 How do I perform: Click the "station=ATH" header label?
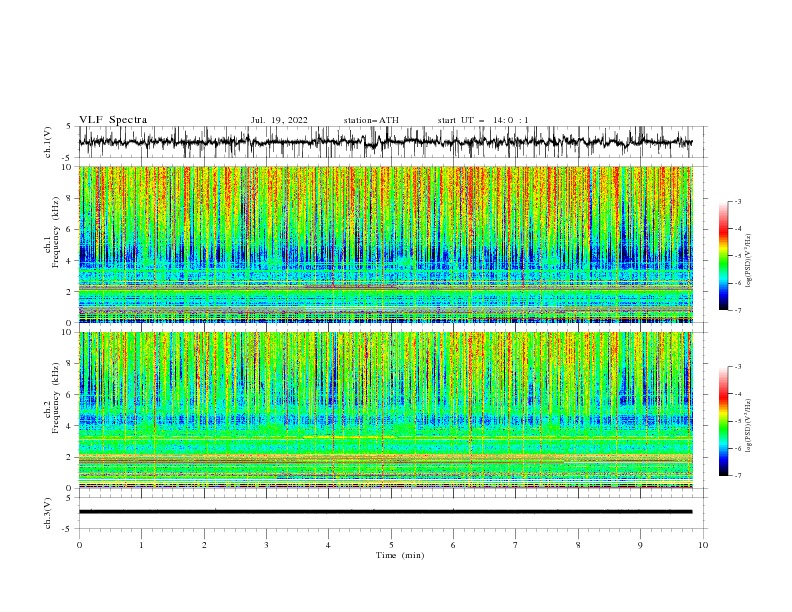pyautogui.click(x=371, y=120)
